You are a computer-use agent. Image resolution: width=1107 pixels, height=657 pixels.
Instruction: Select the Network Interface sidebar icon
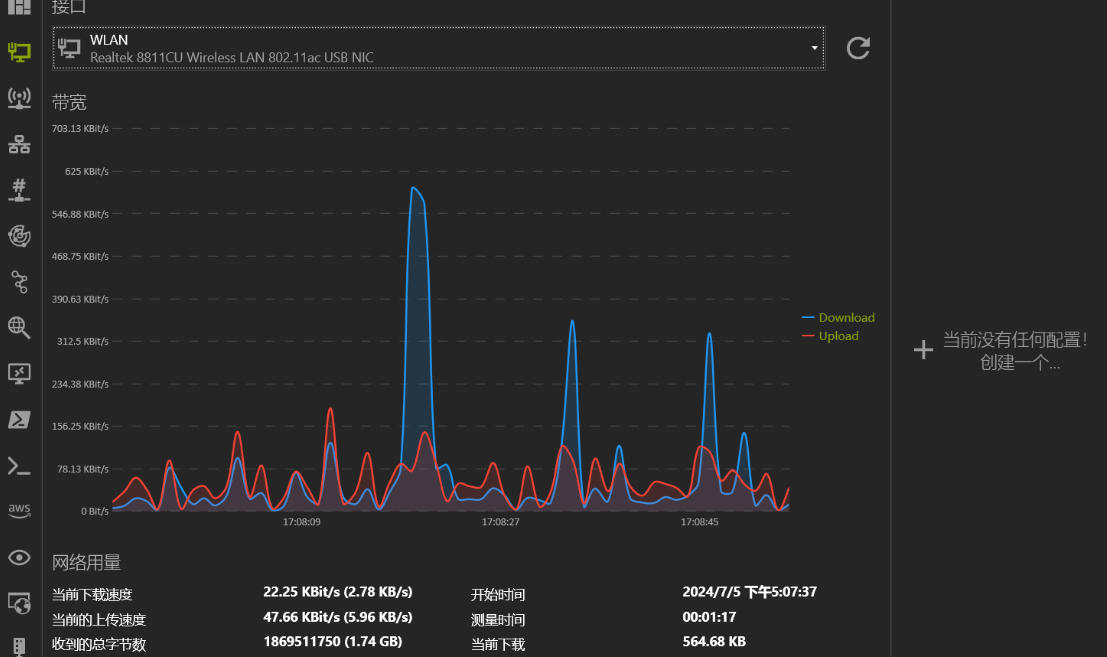(x=19, y=52)
